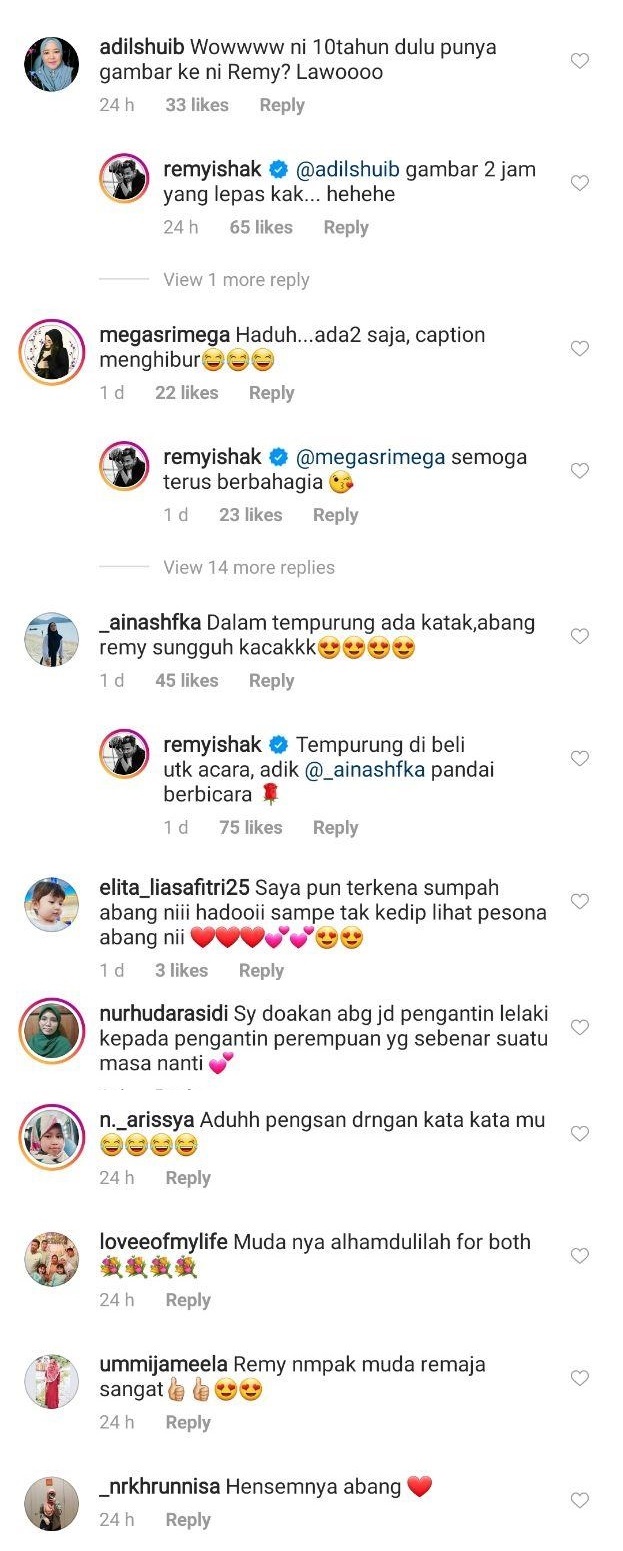The height and width of the screenshot is (1551, 623).
Task: Open nurhudarasidi's profile avatar
Action: [51, 1030]
